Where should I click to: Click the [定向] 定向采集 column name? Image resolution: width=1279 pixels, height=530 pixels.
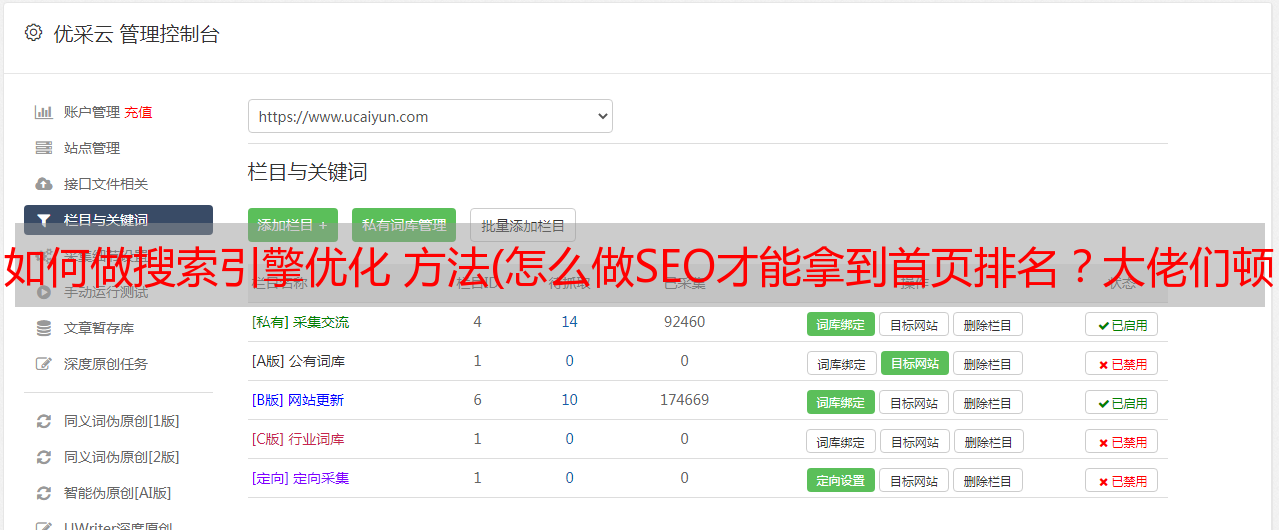(x=300, y=478)
